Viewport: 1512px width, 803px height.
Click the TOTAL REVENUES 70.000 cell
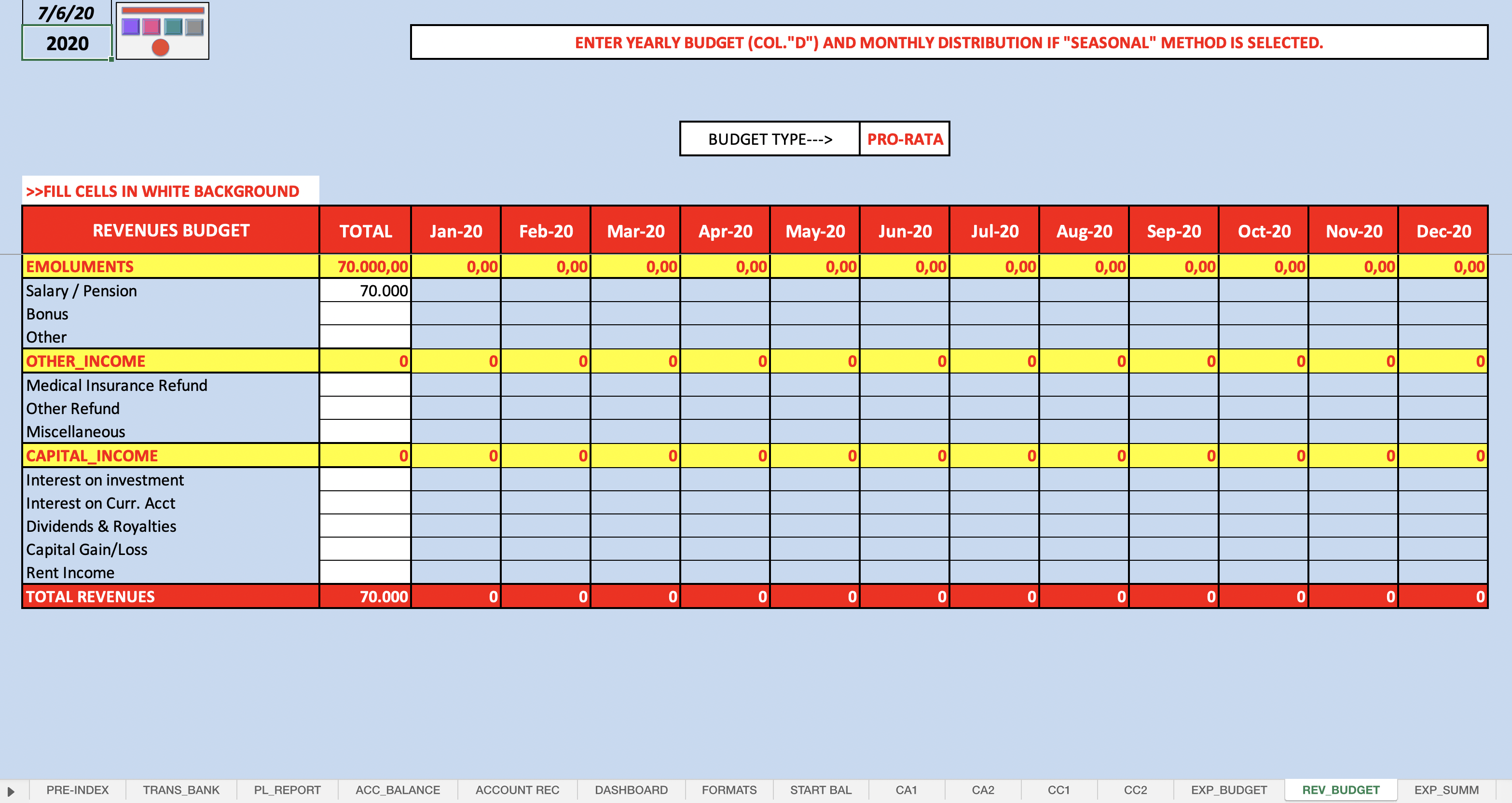tap(365, 596)
